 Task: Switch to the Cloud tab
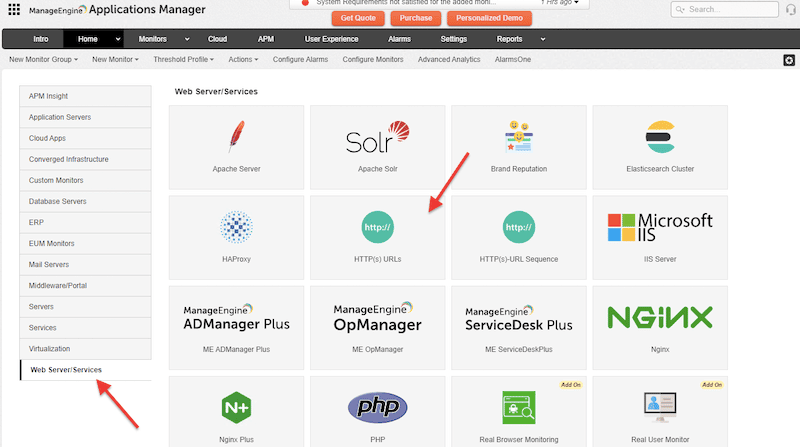[x=217, y=39]
